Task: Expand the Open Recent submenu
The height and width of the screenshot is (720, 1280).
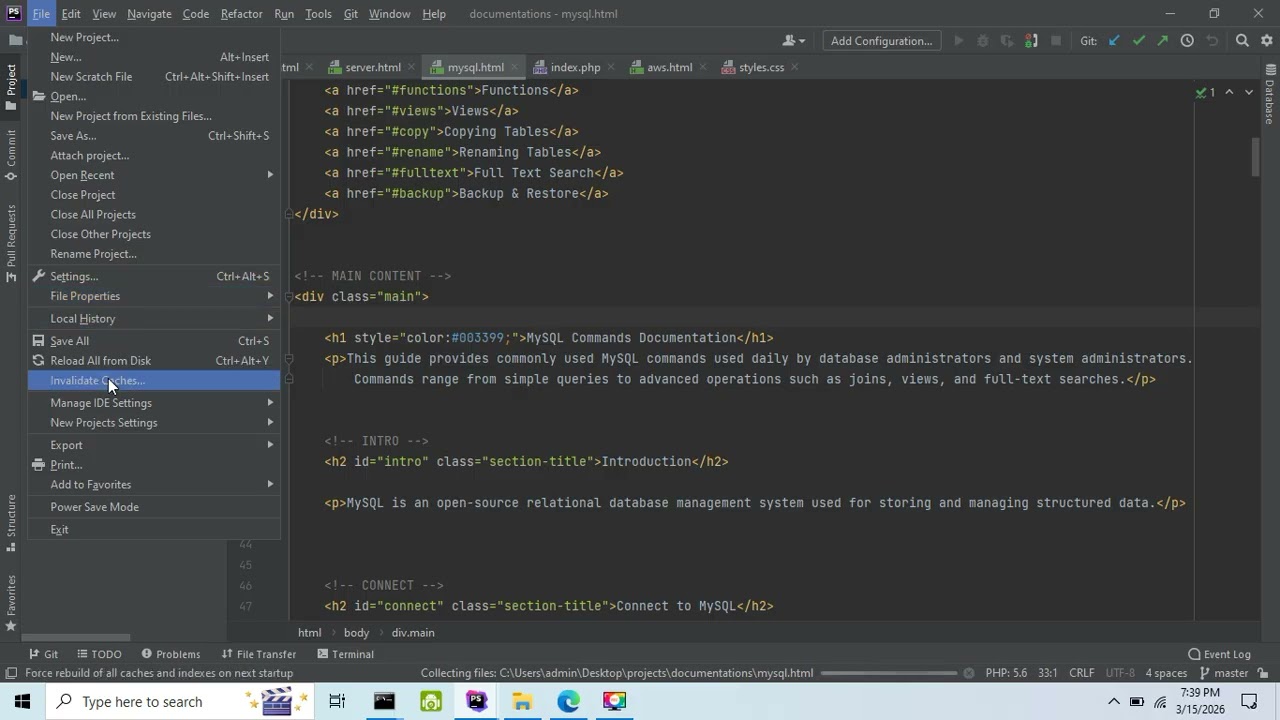Action: (154, 175)
